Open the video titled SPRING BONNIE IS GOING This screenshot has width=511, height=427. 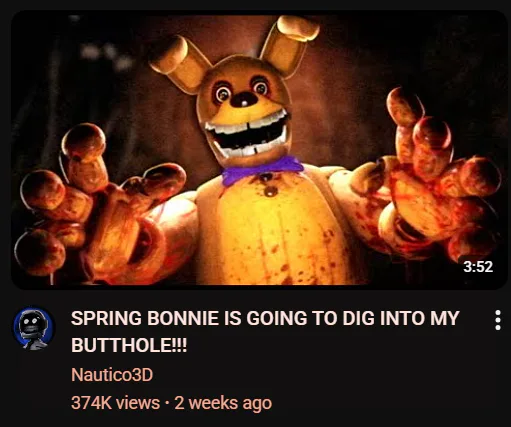(265, 332)
